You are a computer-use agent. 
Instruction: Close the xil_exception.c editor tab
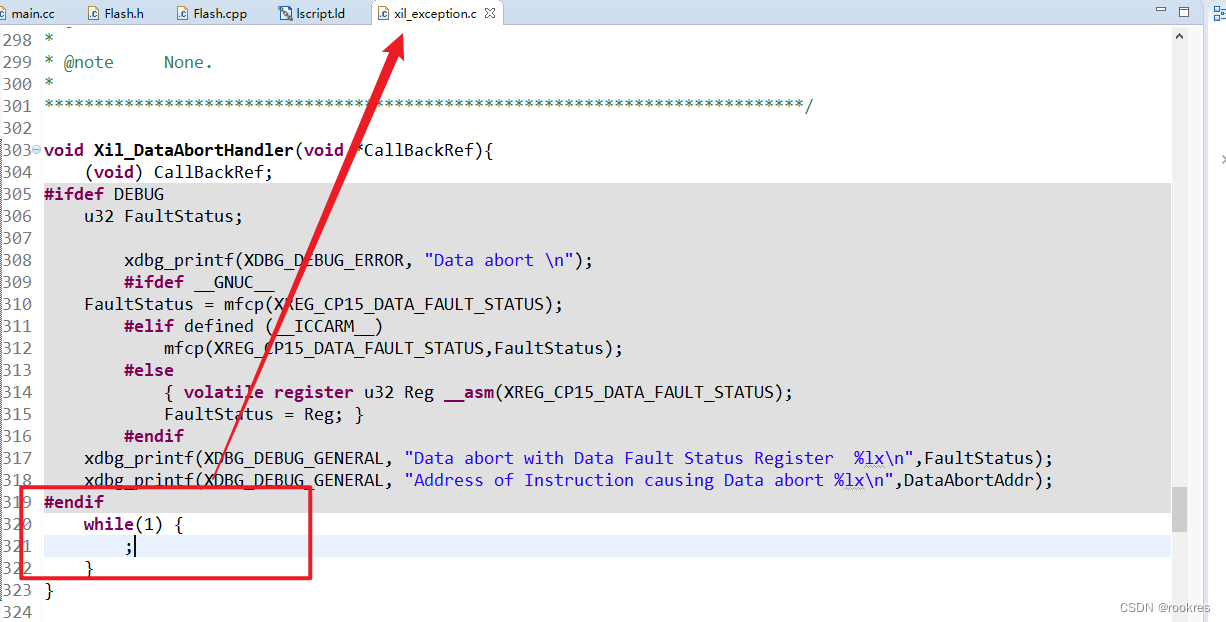[490, 13]
